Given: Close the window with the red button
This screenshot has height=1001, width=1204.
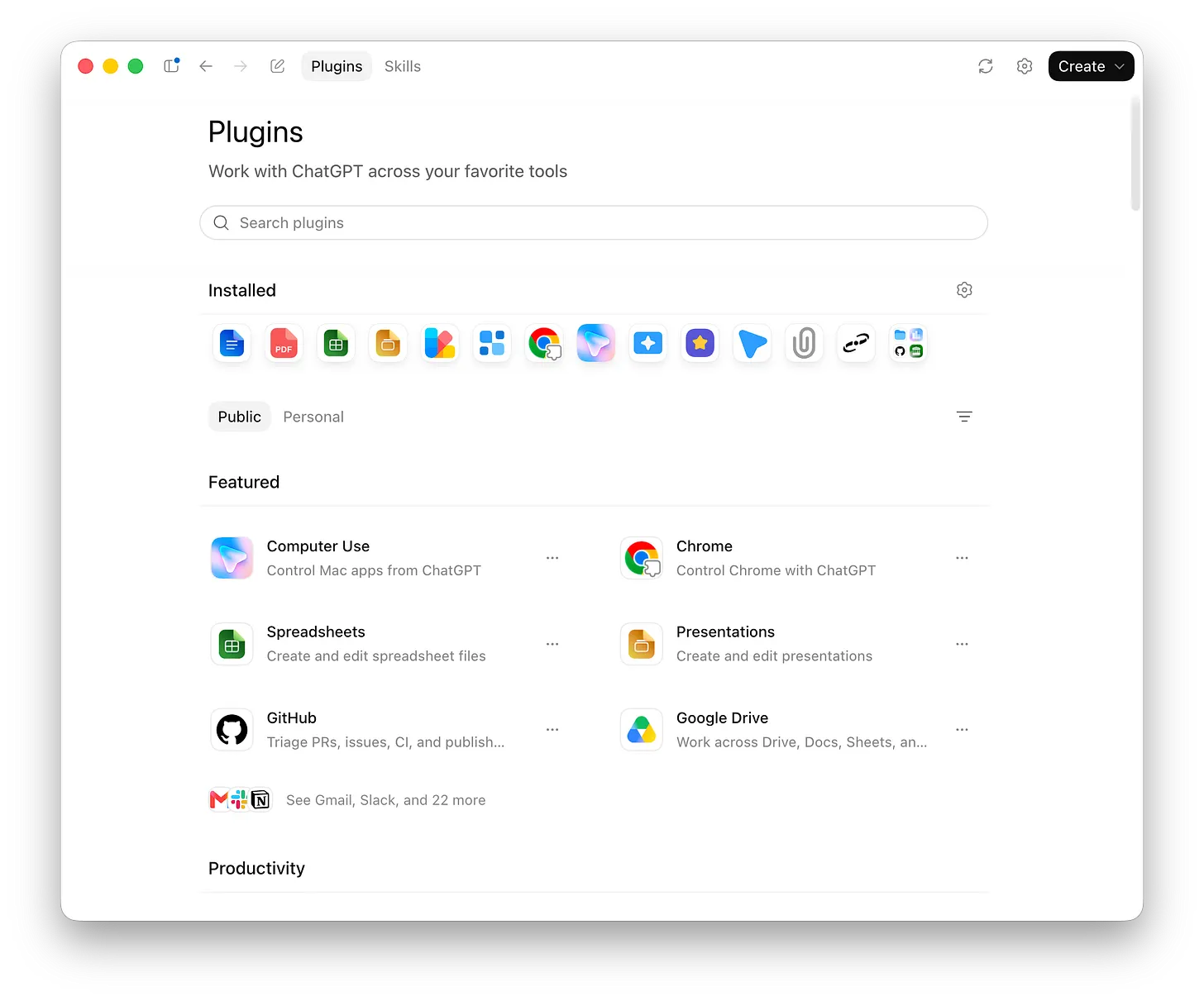Looking at the screenshot, I should pyautogui.click(x=85, y=66).
